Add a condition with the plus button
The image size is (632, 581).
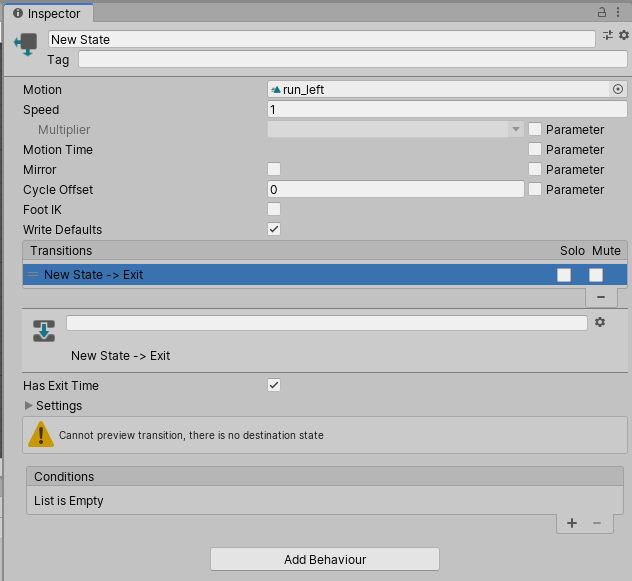[x=572, y=523]
